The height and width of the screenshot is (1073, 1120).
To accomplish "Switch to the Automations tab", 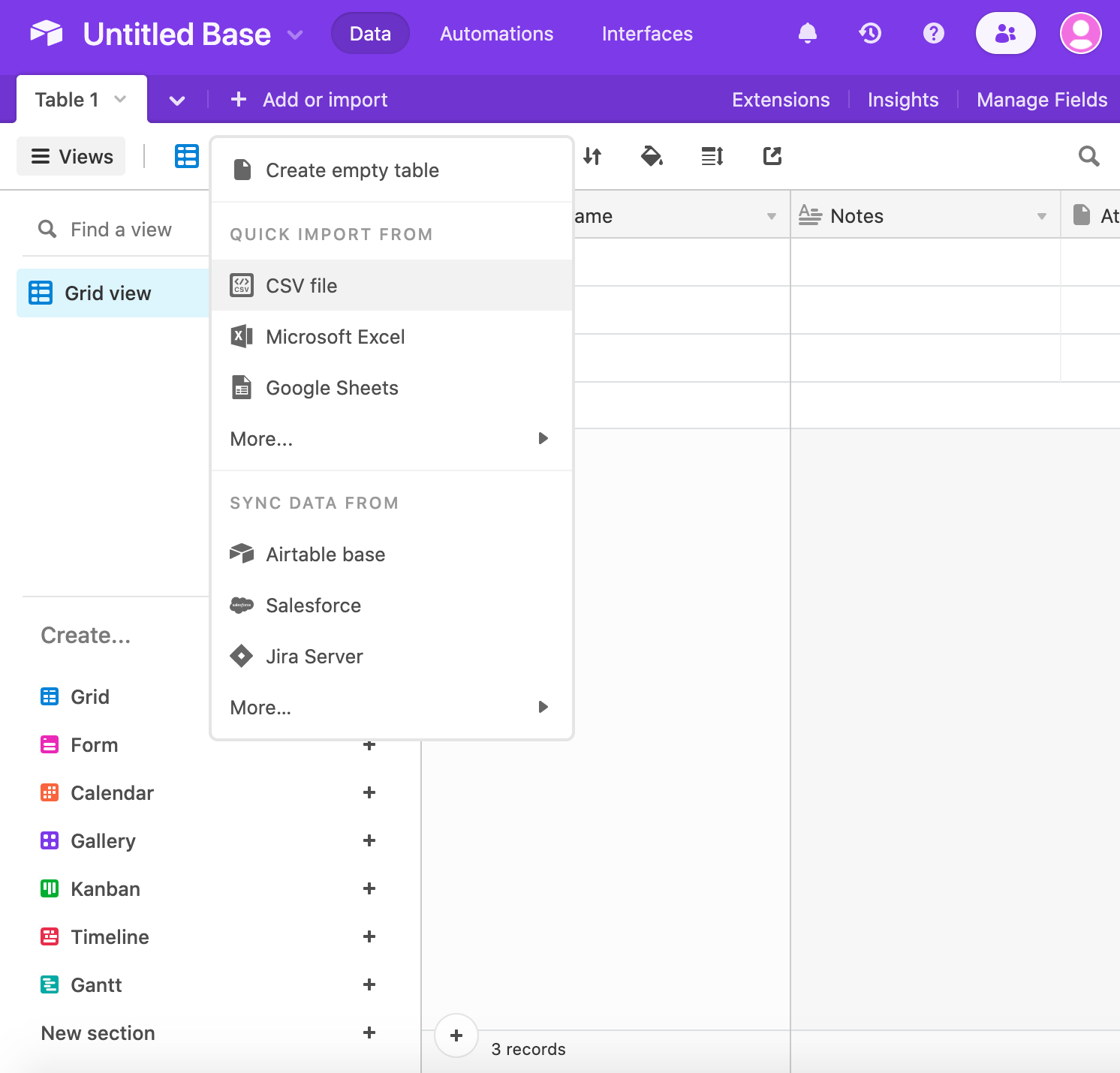I will (x=496, y=34).
